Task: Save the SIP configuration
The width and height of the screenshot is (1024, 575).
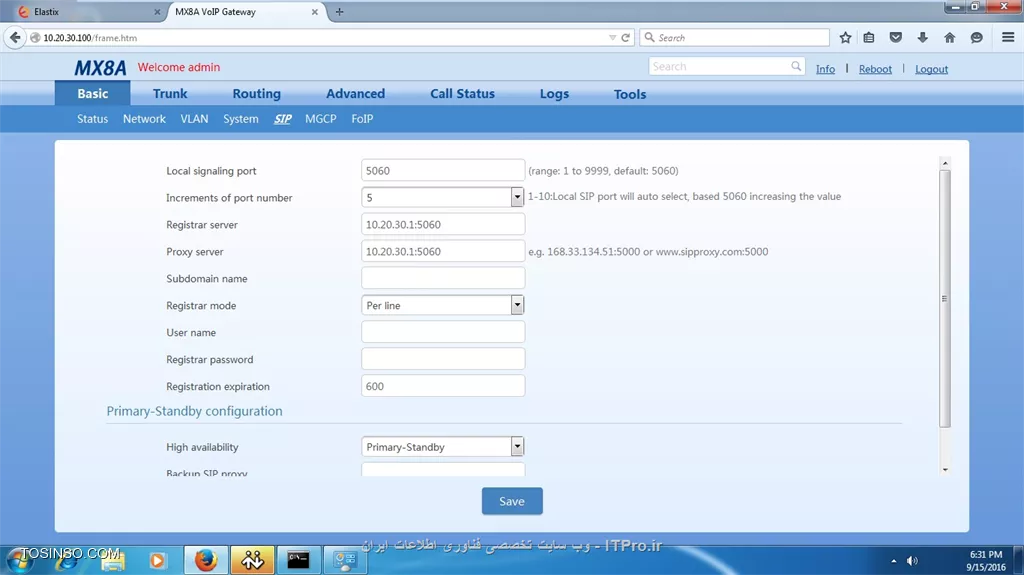Action: click(x=512, y=501)
